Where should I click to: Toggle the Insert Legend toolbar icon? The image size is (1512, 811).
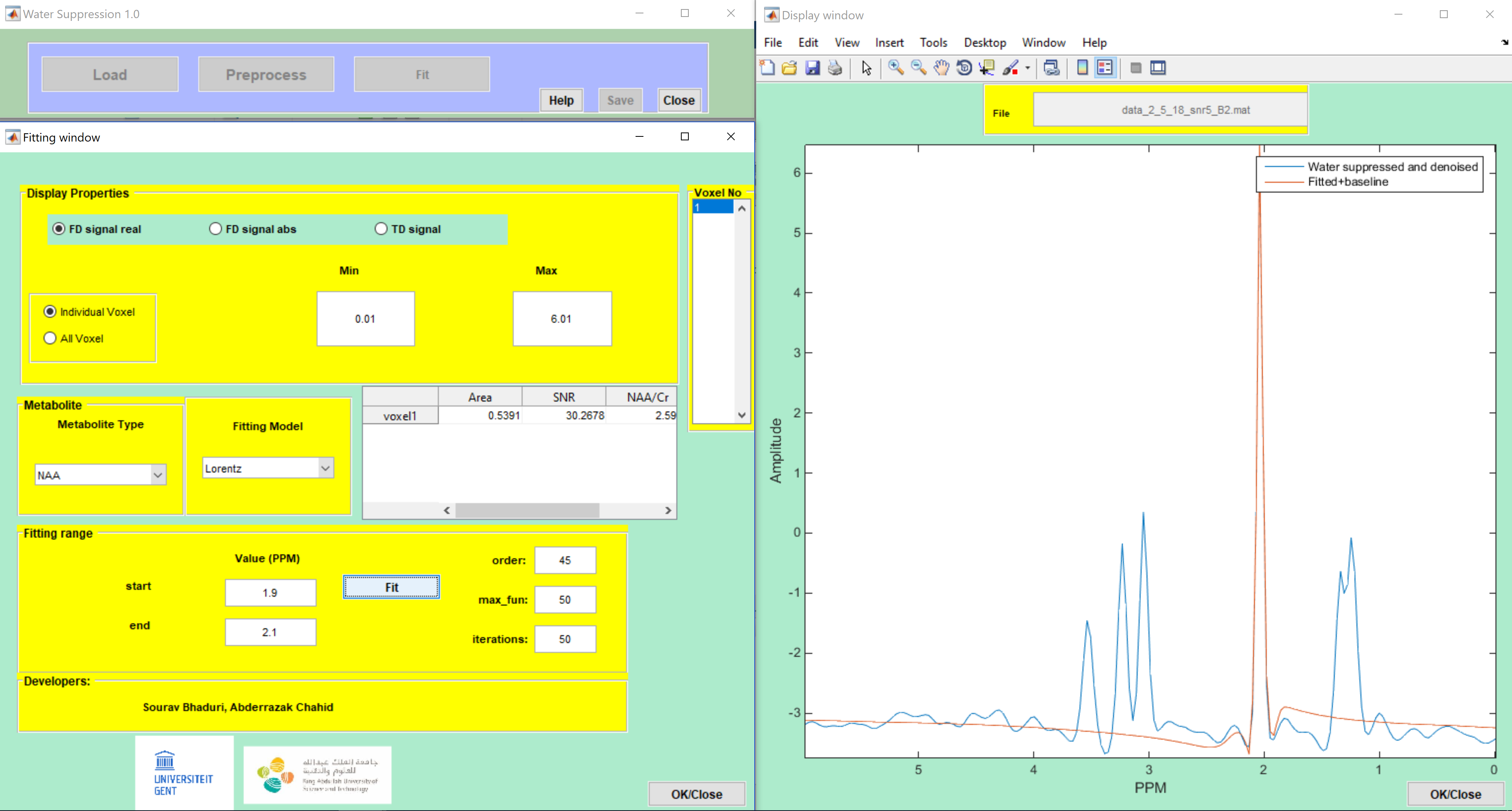pos(1105,67)
